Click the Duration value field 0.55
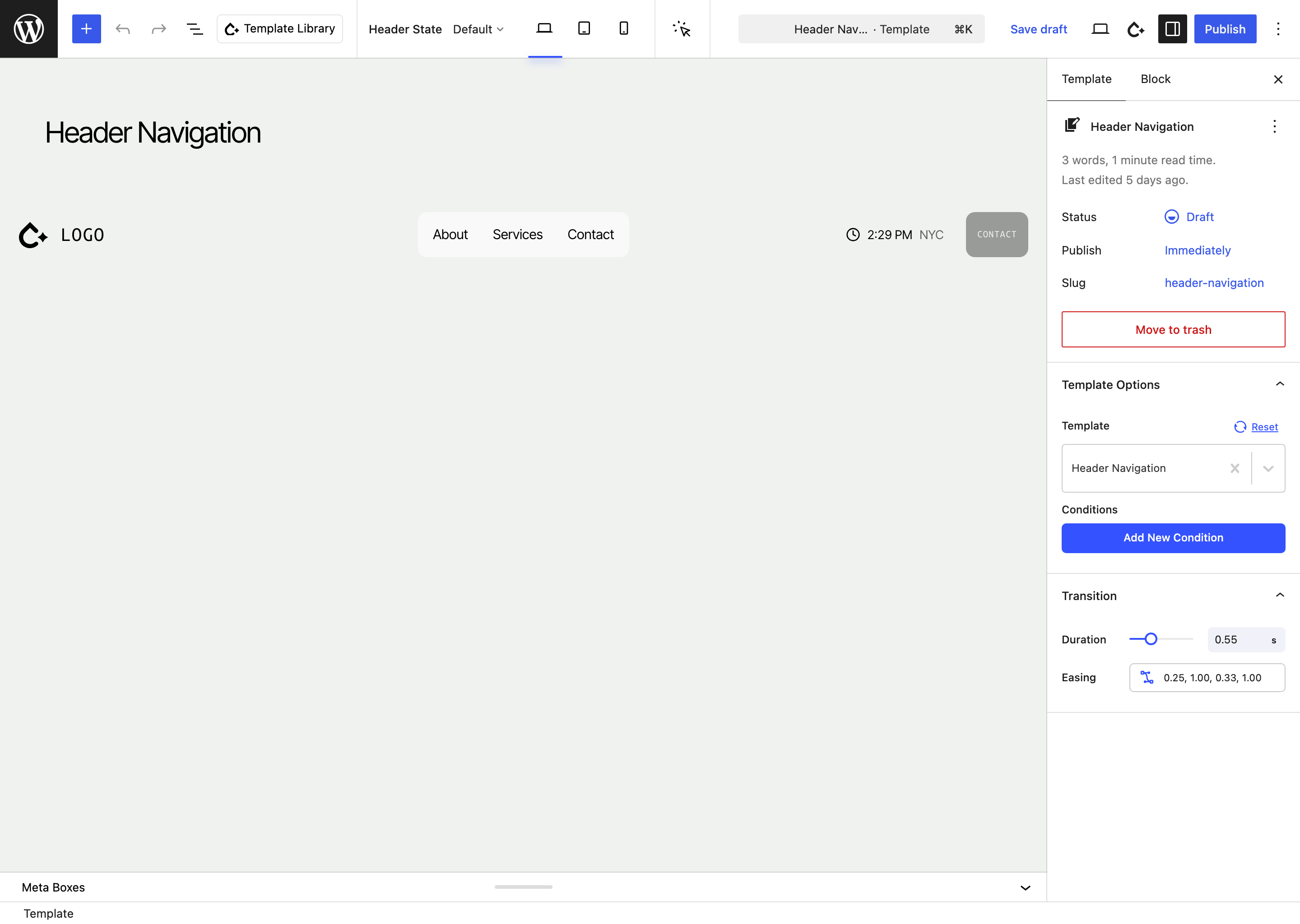The height and width of the screenshot is (924, 1300). tap(1246, 639)
